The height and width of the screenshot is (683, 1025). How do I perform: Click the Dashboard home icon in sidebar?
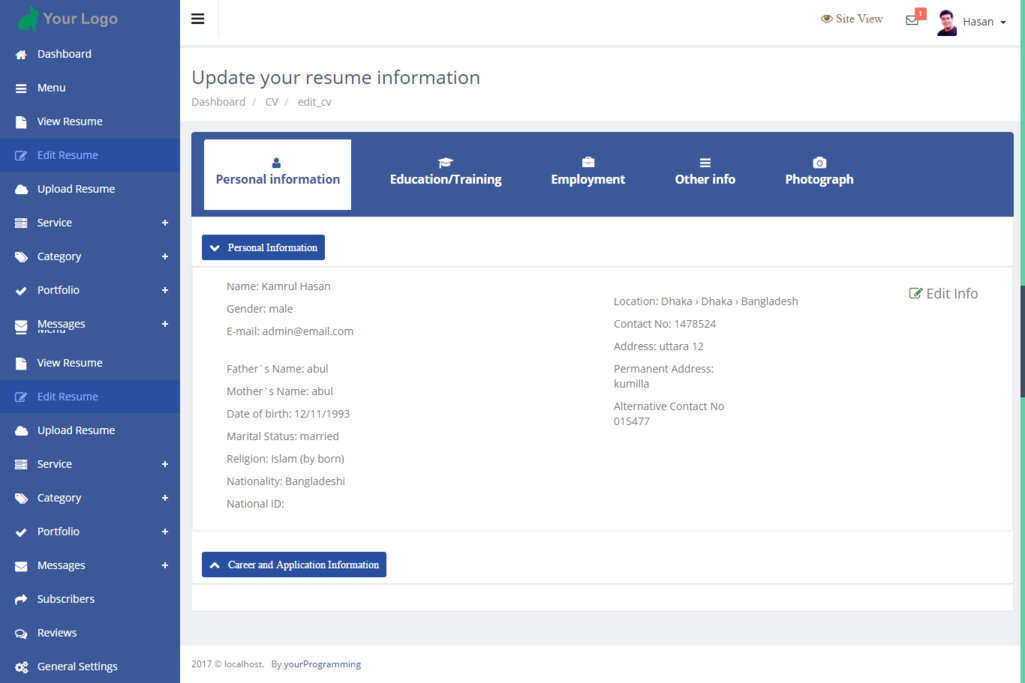coord(21,55)
